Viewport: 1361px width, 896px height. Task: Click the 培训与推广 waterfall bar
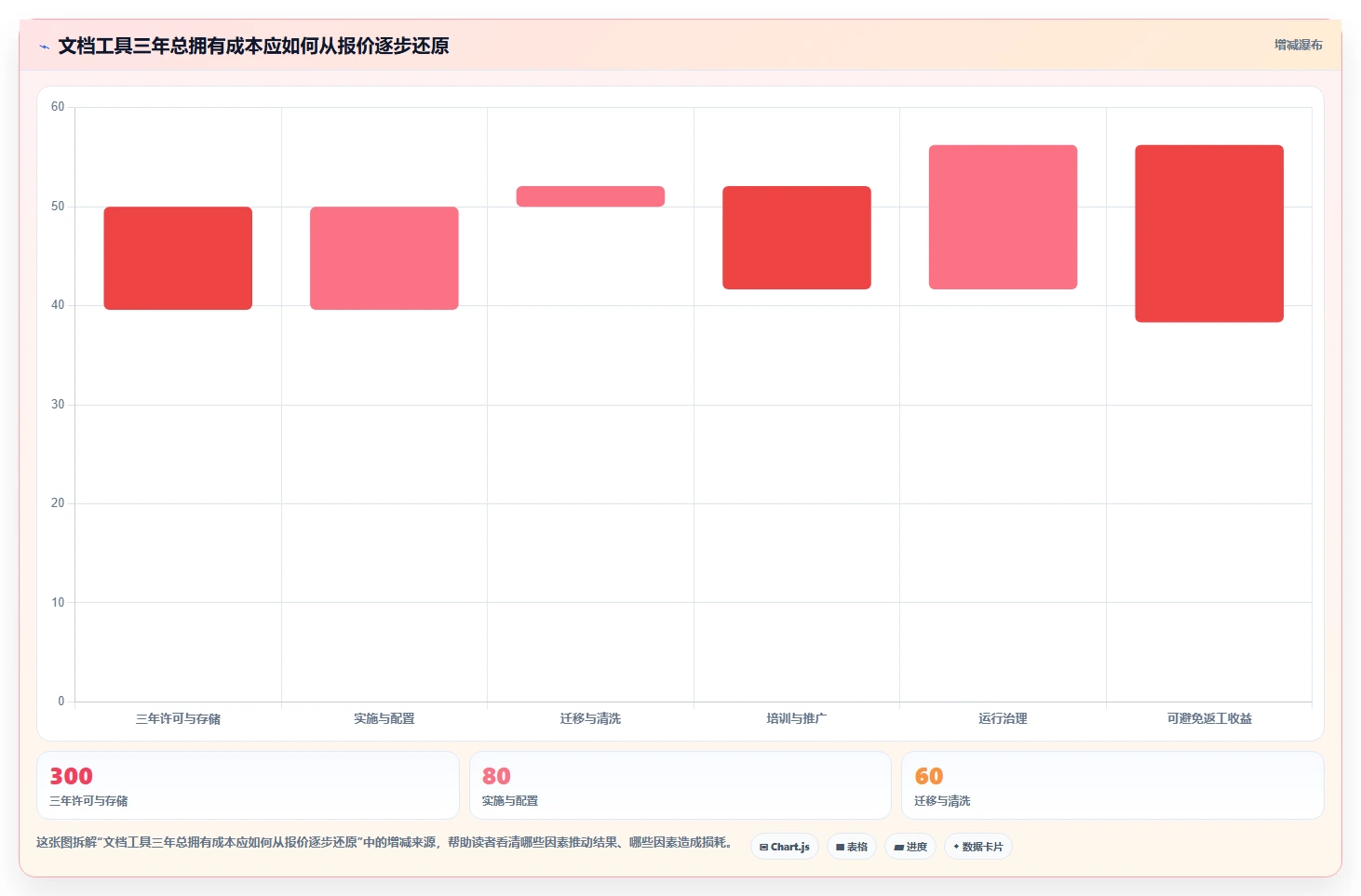[x=797, y=237]
